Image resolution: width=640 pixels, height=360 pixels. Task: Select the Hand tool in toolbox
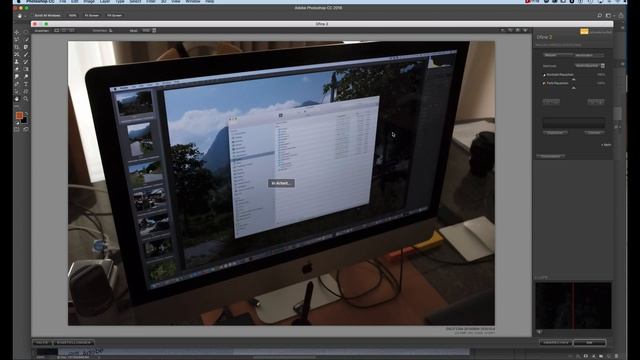17,99
